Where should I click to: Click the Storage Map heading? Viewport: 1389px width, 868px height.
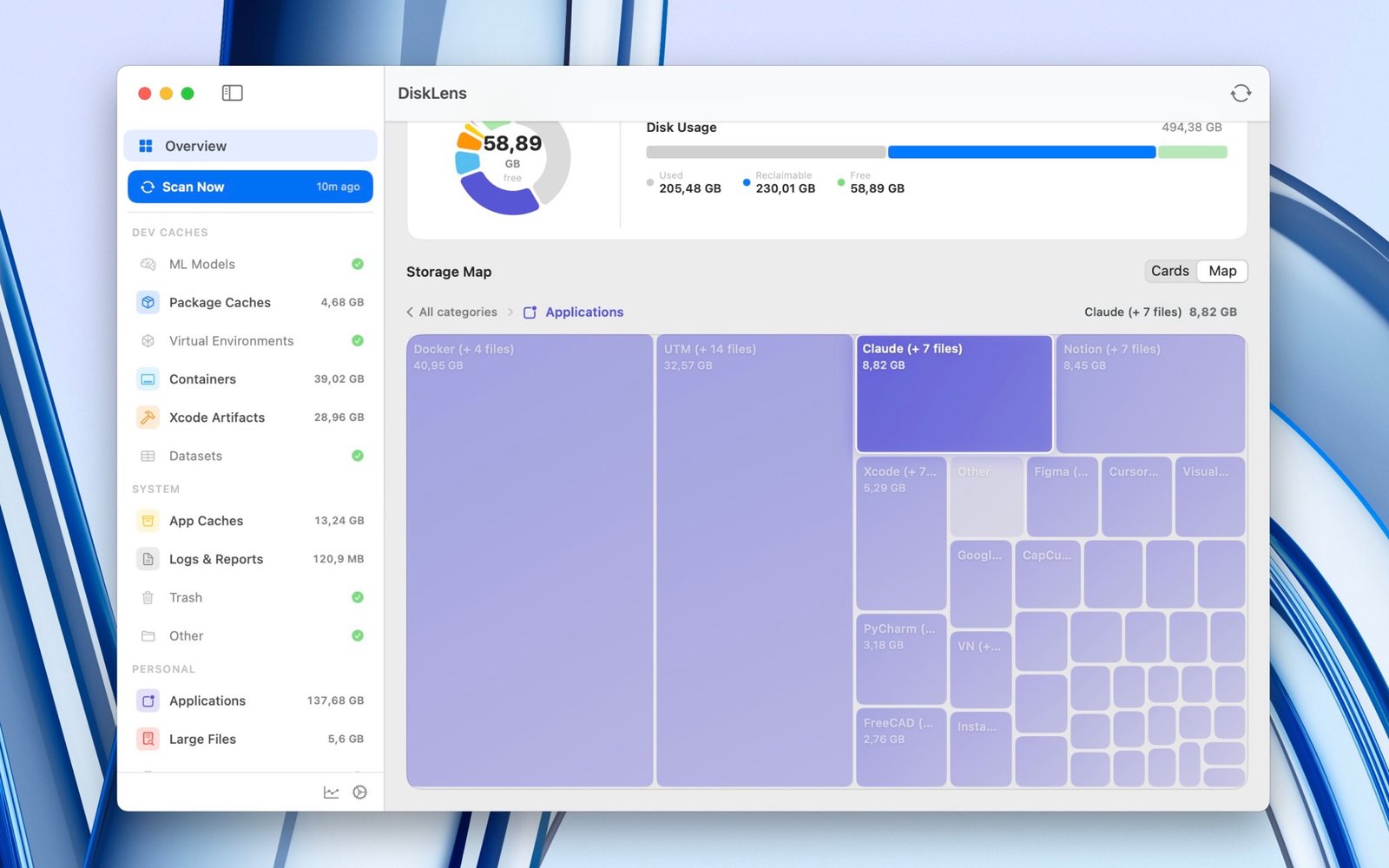coord(449,272)
